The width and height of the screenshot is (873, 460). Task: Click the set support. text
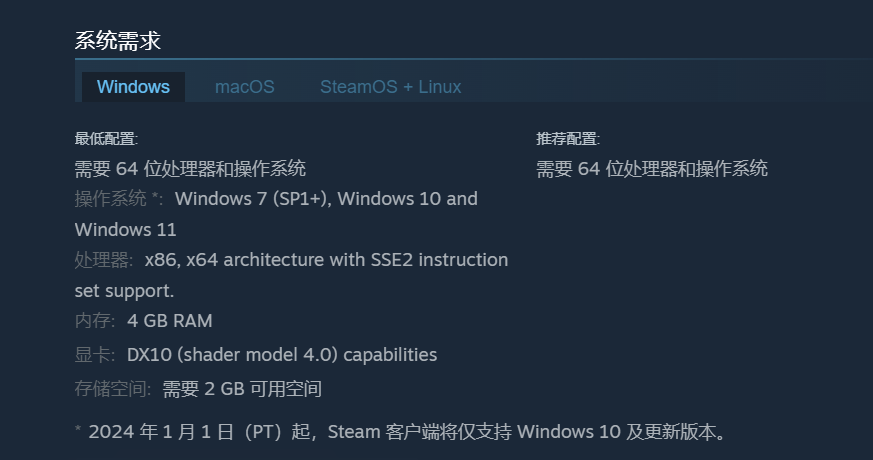pyautogui.click(x=124, y=291)
